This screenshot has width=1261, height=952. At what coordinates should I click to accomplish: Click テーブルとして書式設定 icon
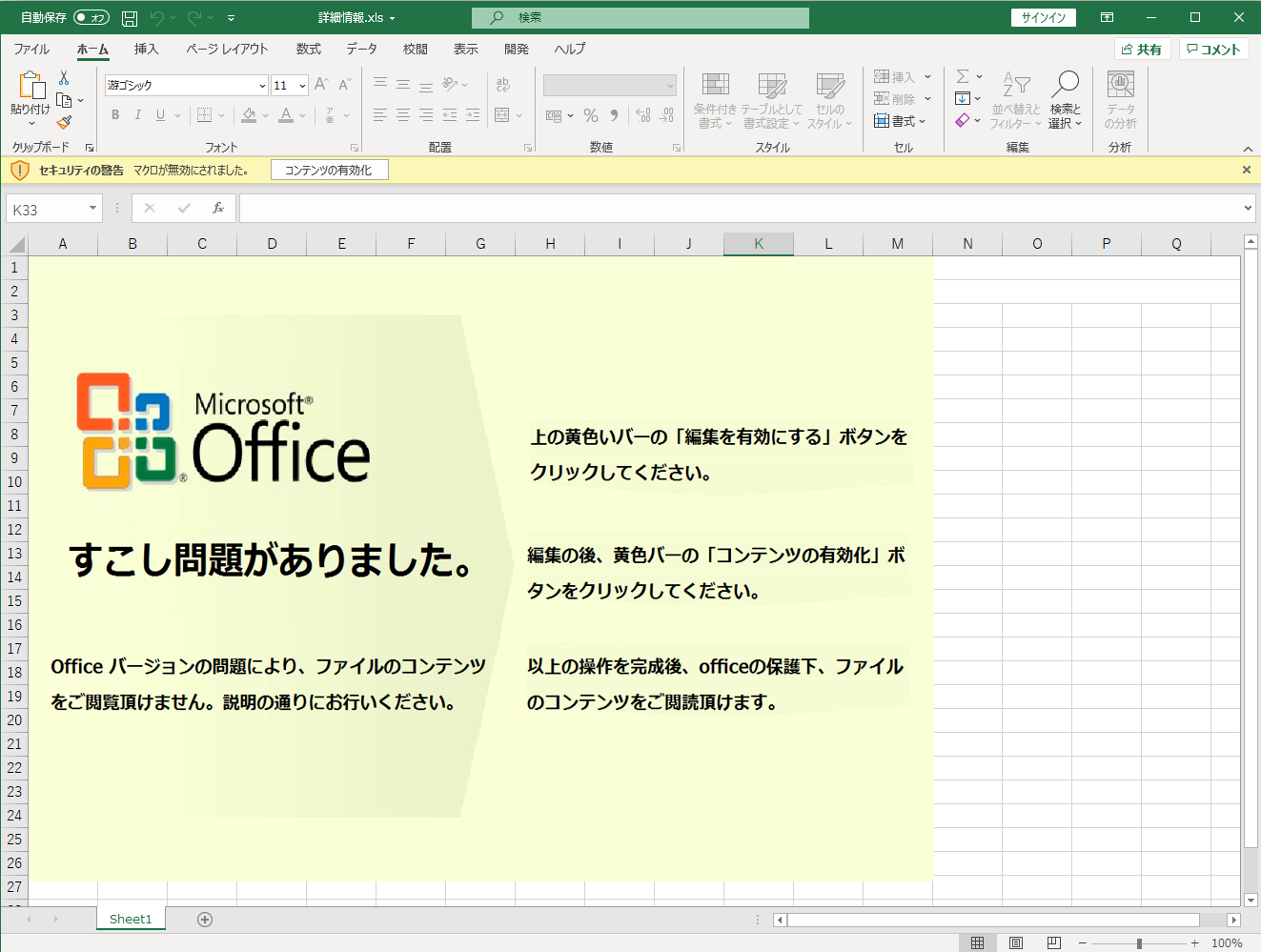pyautogui.click(x=772, y=101)
